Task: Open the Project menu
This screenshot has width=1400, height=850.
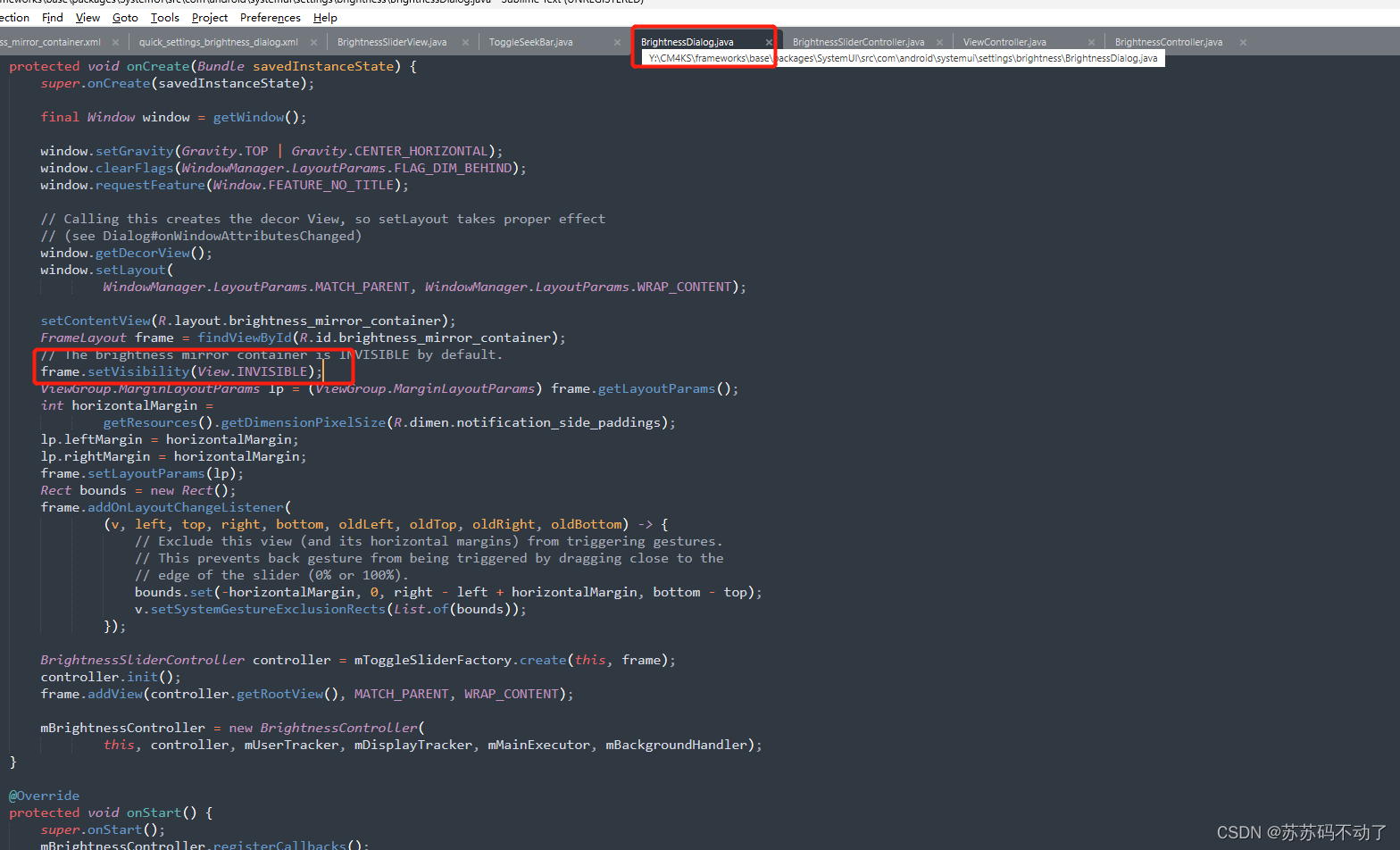Action: (210, 17)
